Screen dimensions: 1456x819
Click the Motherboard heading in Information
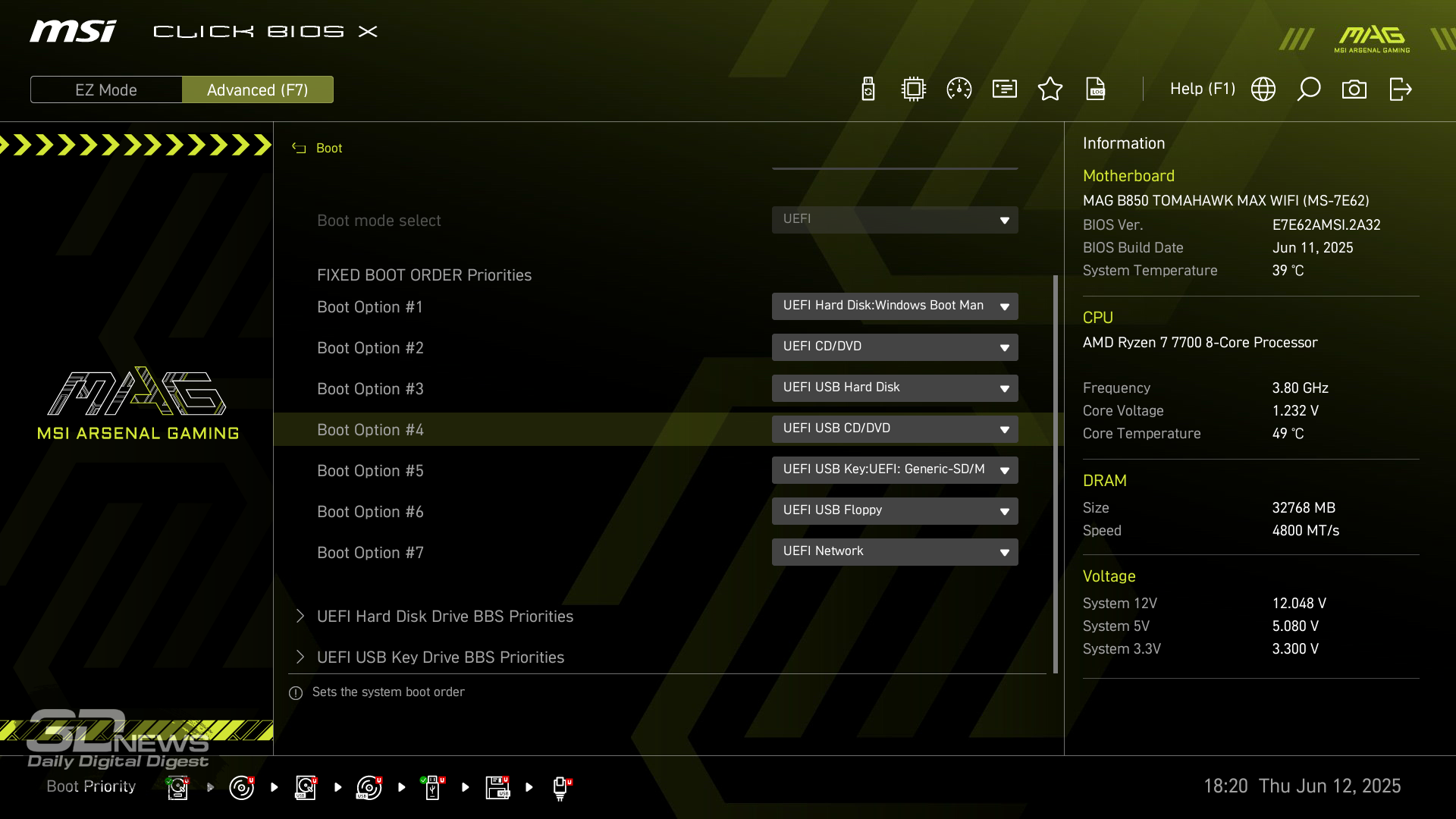click(x=1128, y=176)
